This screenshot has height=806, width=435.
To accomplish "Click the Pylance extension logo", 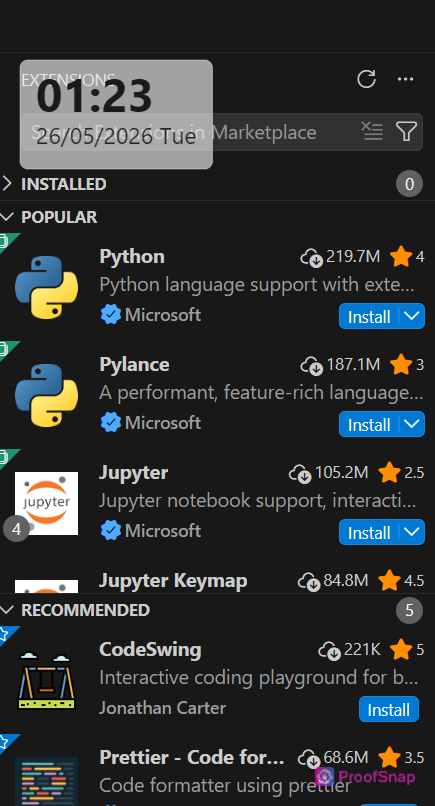I will 46,395.
